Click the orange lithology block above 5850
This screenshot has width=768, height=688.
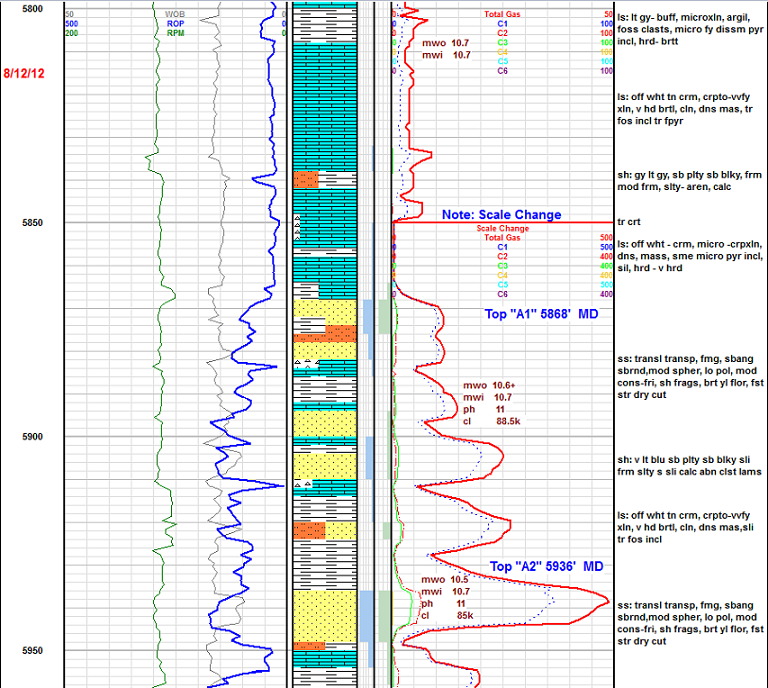pos(305,180)
